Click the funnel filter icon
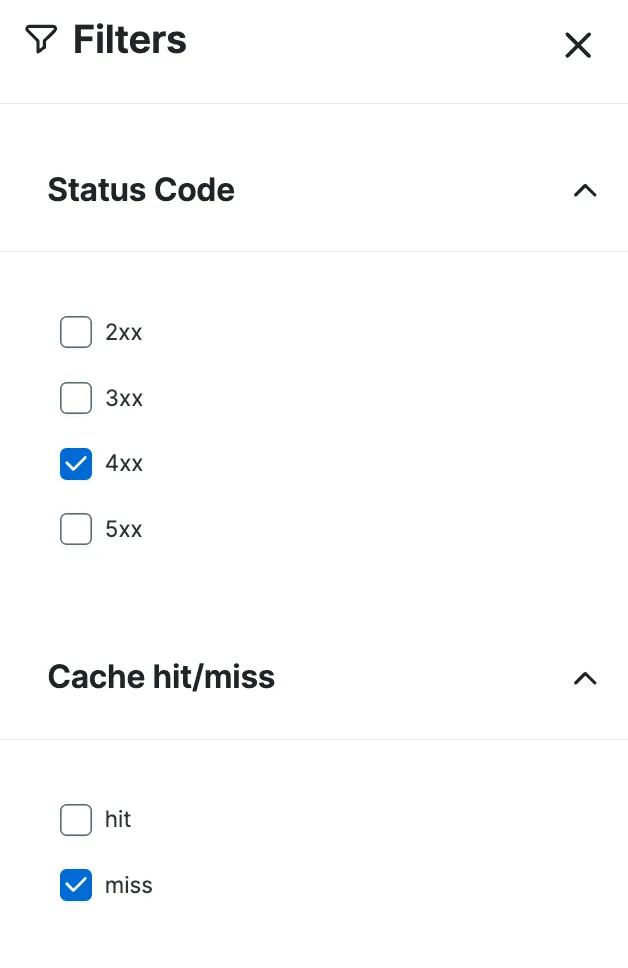628x968 pixels. coord(40,40)
